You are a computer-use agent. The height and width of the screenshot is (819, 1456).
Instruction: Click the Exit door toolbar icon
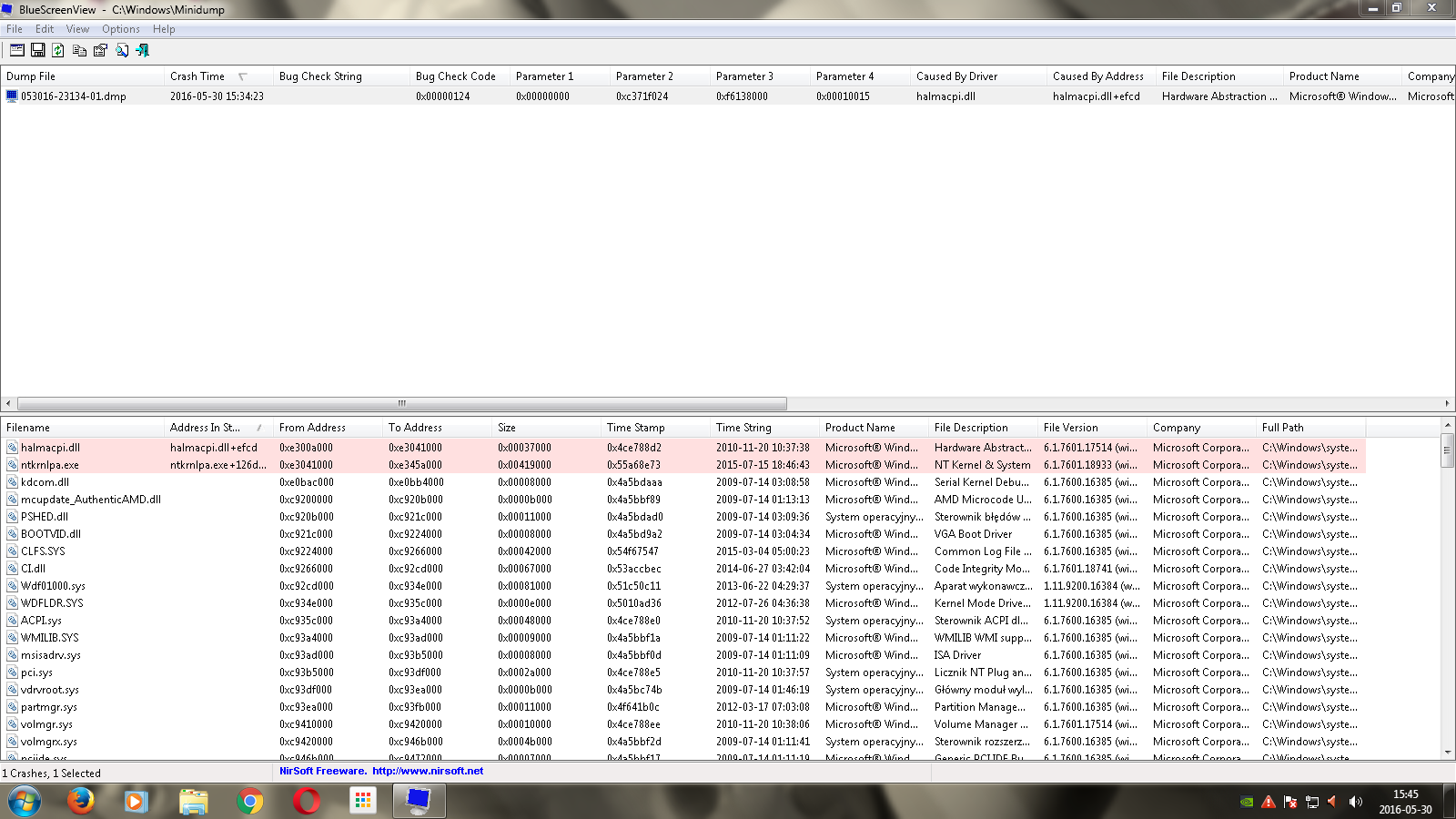click(143, 50)
